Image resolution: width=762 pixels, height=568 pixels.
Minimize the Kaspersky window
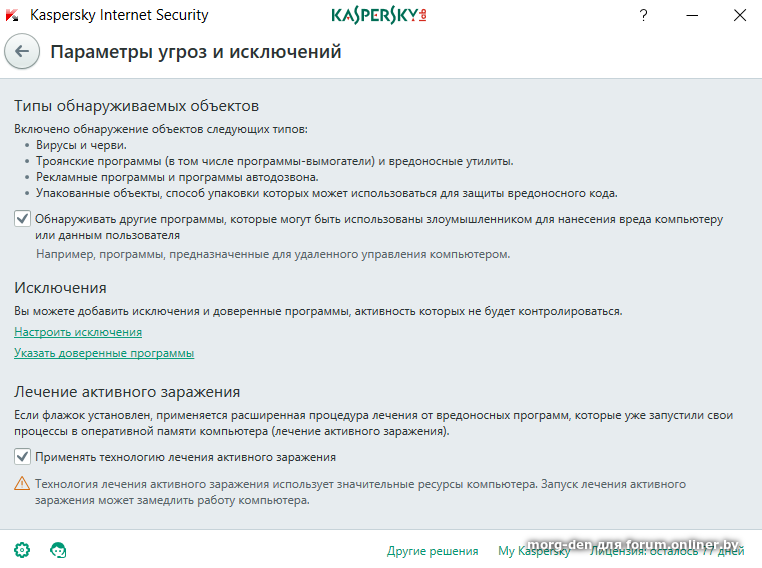692,16
